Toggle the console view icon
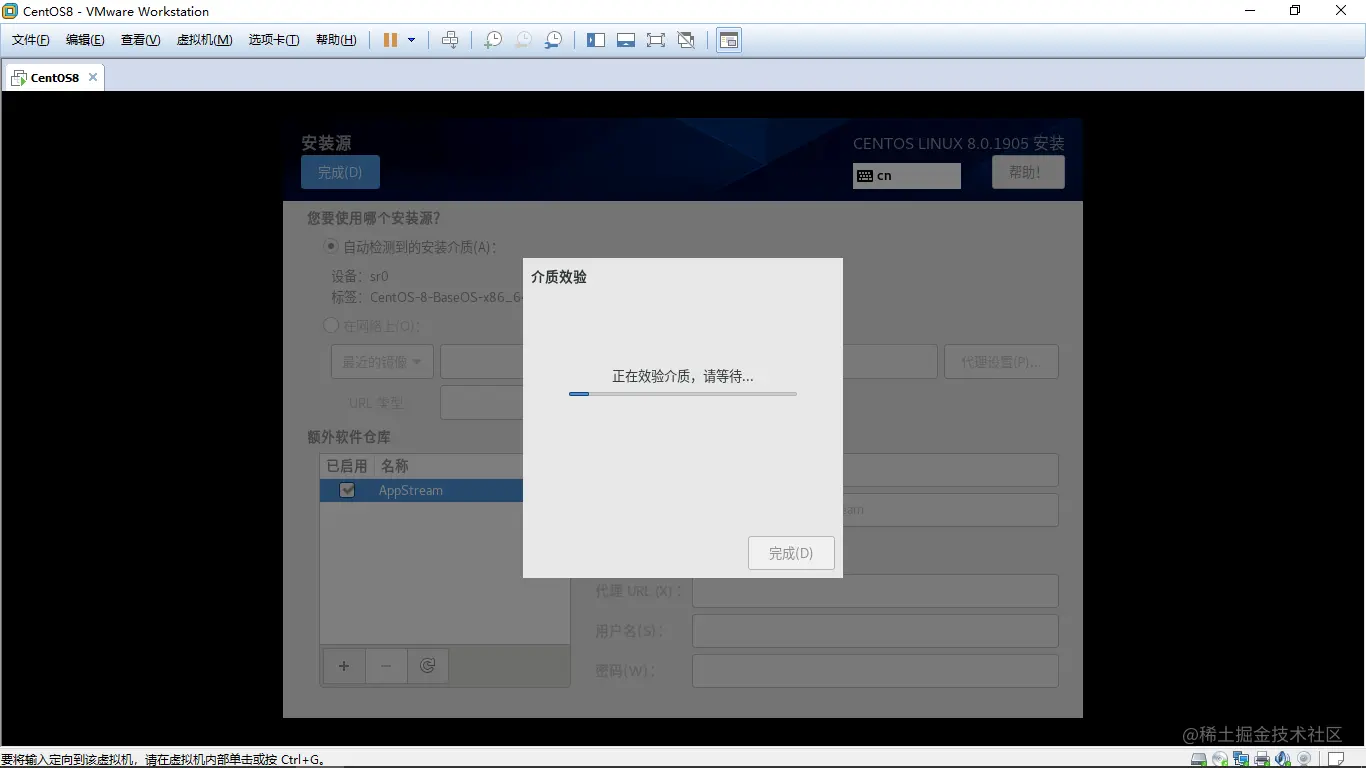Image resolution: width=1366 pixels, height=768 pixels. [x=729, y=40]
